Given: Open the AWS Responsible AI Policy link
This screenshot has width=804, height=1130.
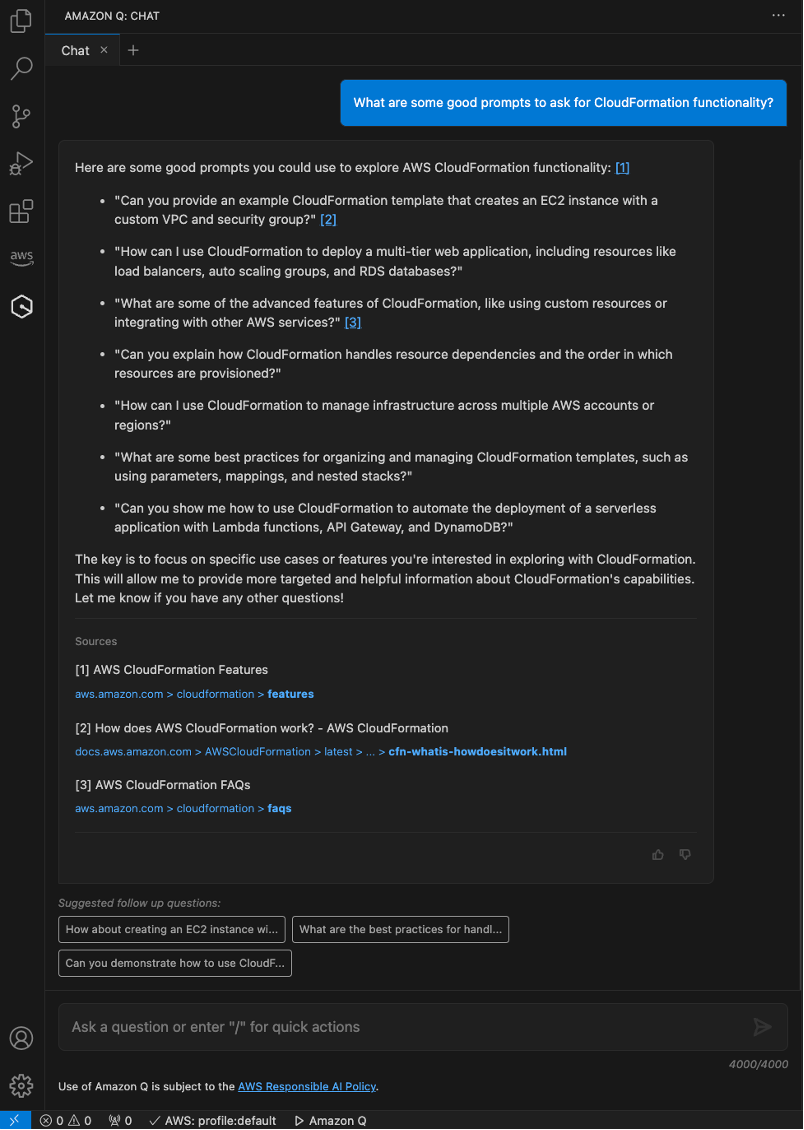Looking at the screenshot, I should click(x=306, y=1086).
